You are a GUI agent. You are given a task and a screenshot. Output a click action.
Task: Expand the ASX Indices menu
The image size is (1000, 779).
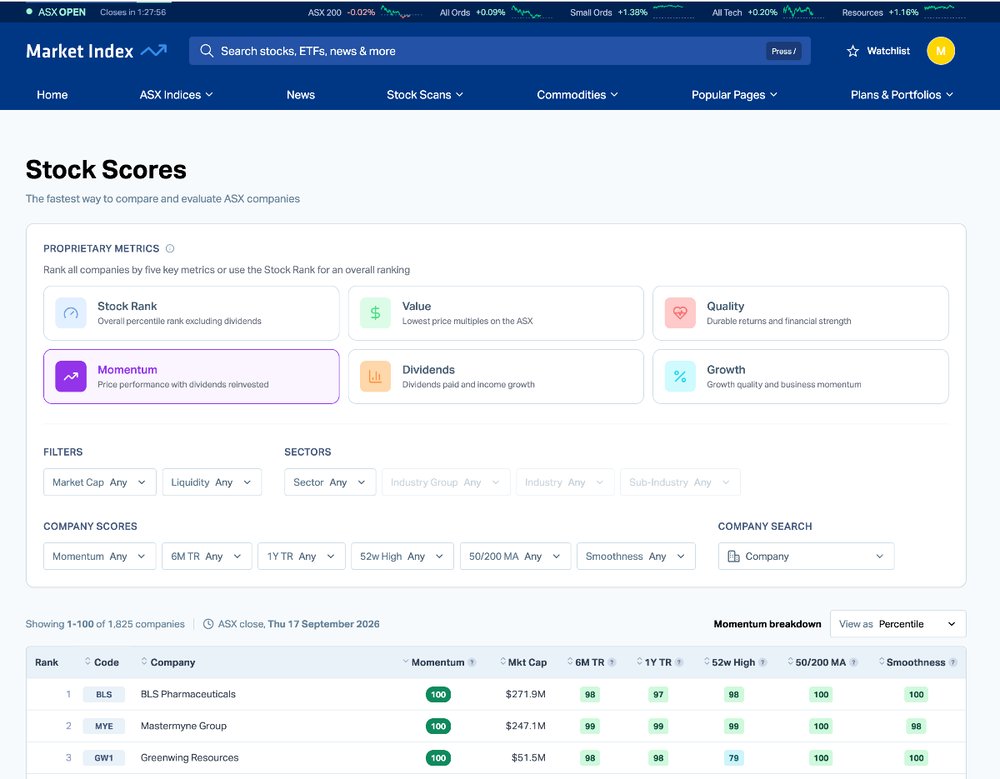(x=176, y=94)
